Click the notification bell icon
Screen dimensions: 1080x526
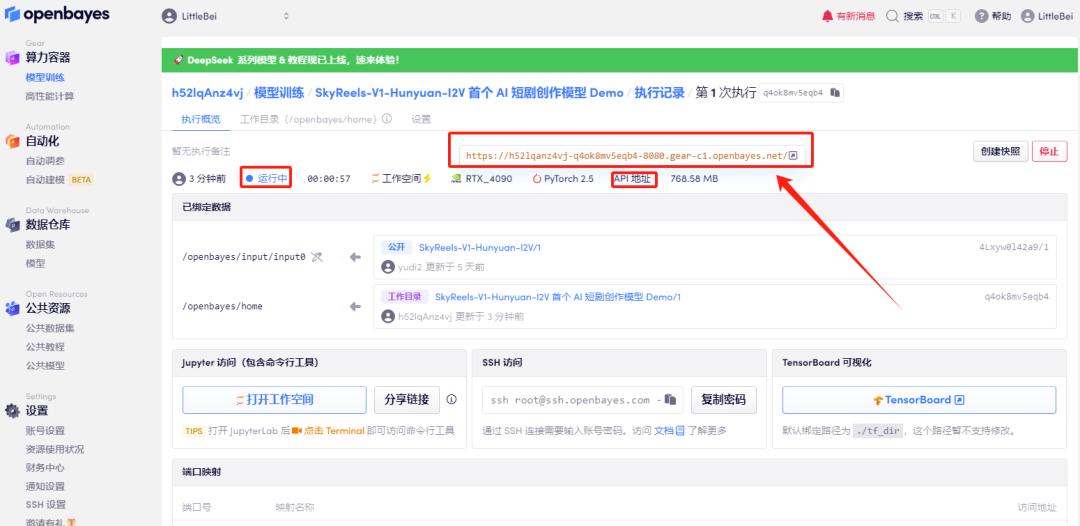click(827, 16)
